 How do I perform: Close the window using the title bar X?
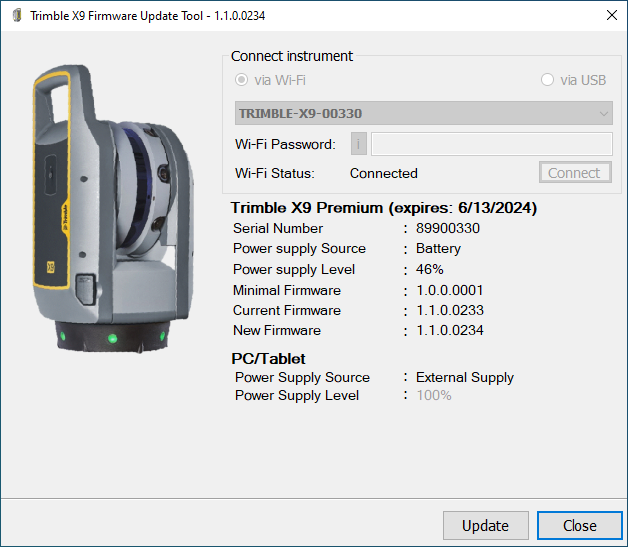point(612,15)
